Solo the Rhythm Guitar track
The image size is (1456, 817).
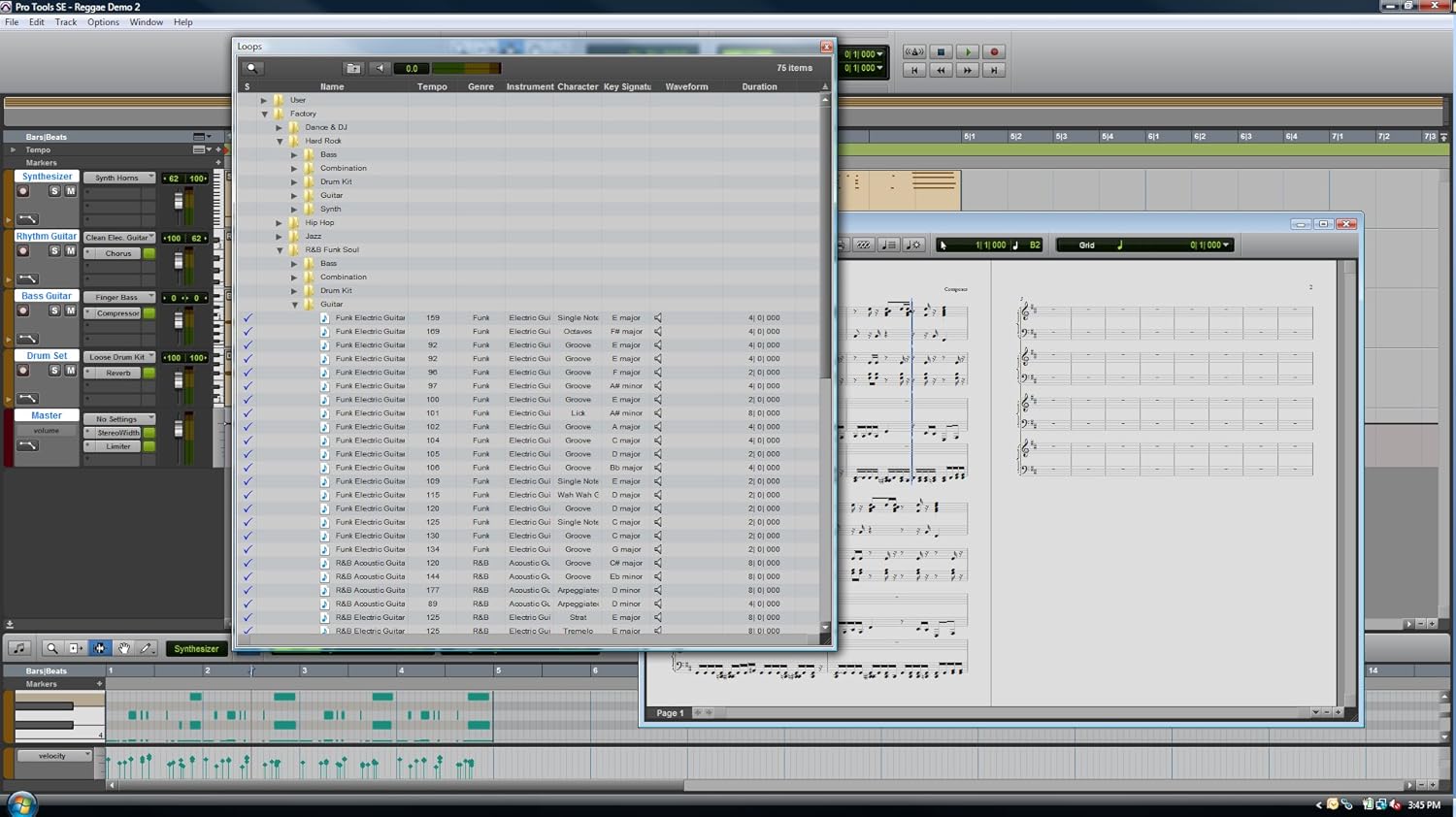(x=53, y=249)
